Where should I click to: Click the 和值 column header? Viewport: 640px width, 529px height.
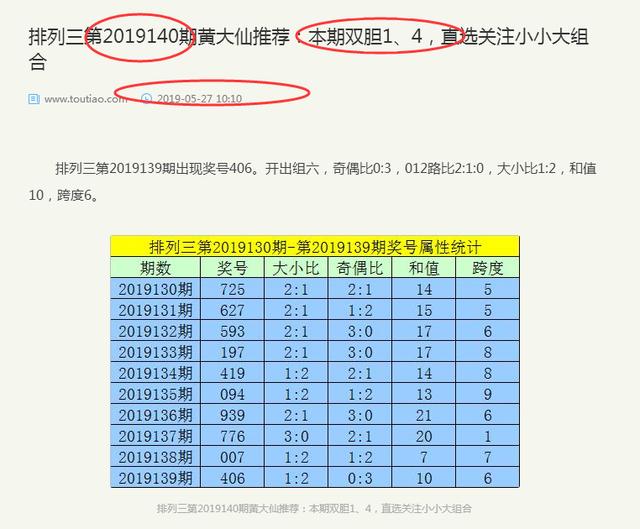pyautogui.click(x=424, y=268)
